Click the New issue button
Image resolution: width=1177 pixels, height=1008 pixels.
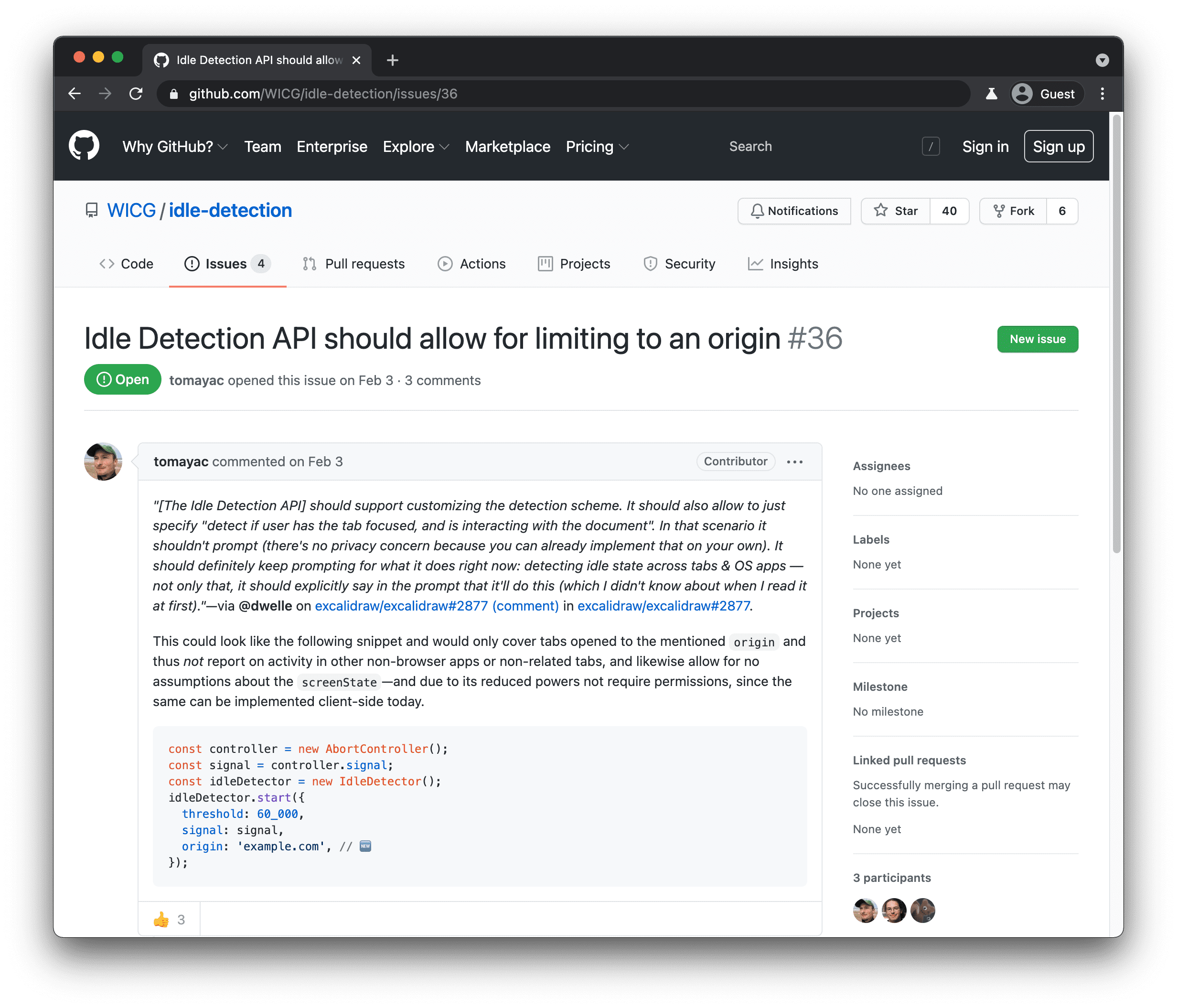pos(1038,338)
